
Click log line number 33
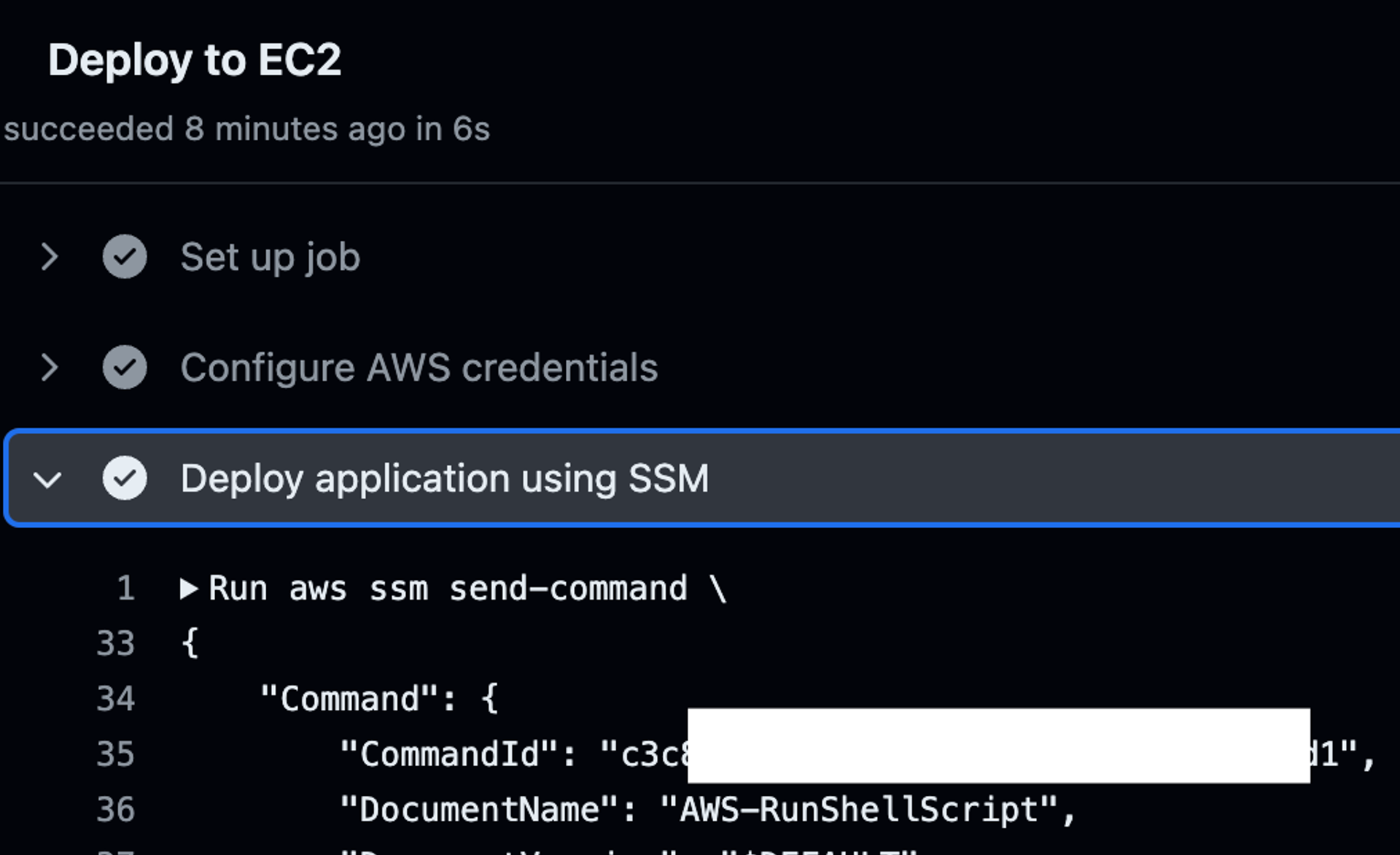pos(116,644)
